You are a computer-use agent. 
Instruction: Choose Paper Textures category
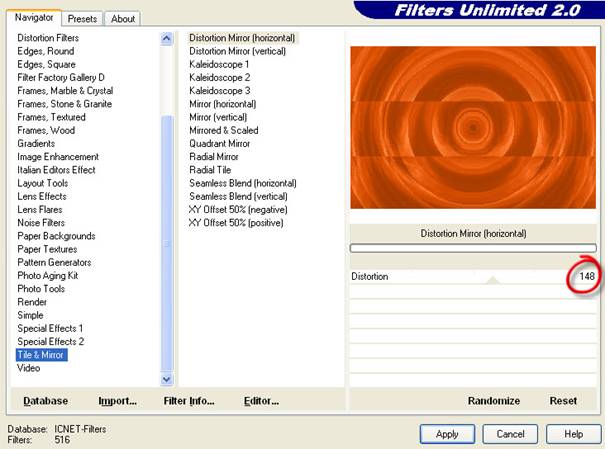click(47, 249)
